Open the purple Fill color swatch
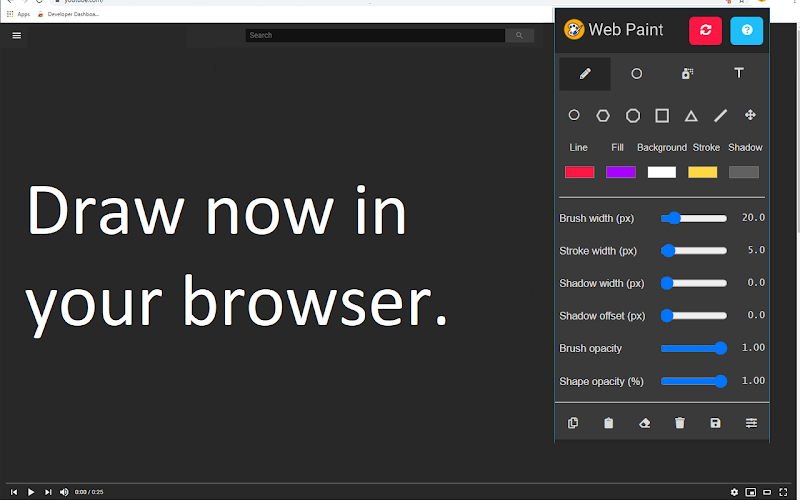The height and width of the screenshot is (500, 800). tap(620, 172)
